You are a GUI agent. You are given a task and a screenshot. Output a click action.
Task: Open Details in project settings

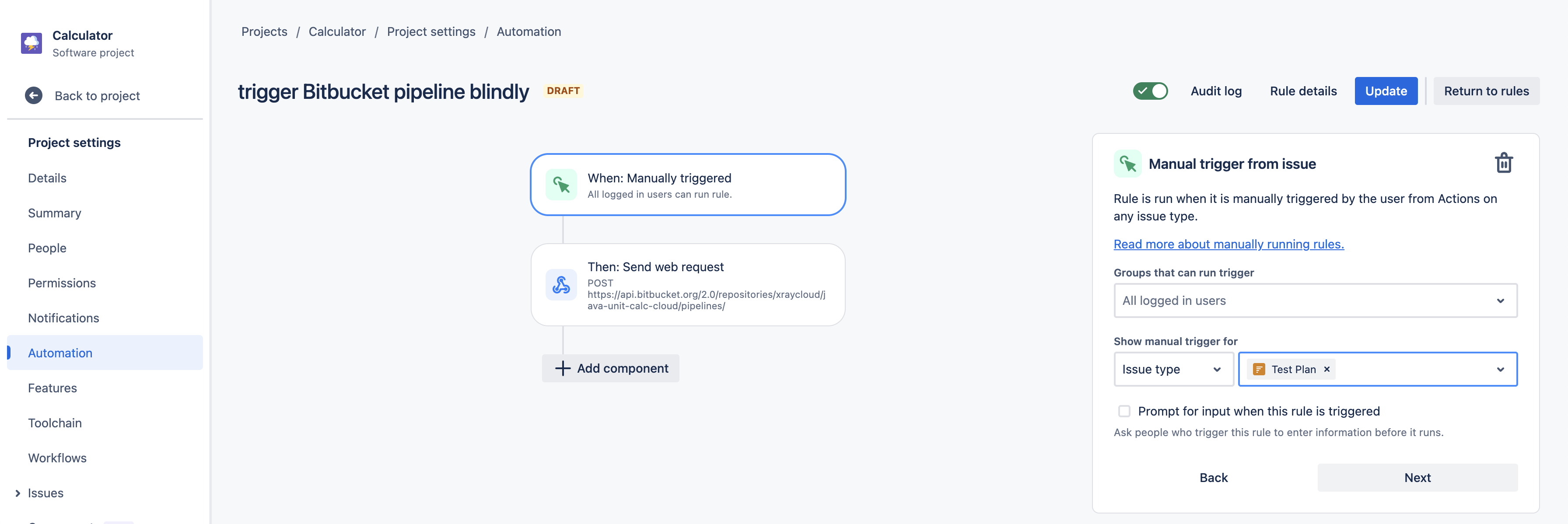47,178
